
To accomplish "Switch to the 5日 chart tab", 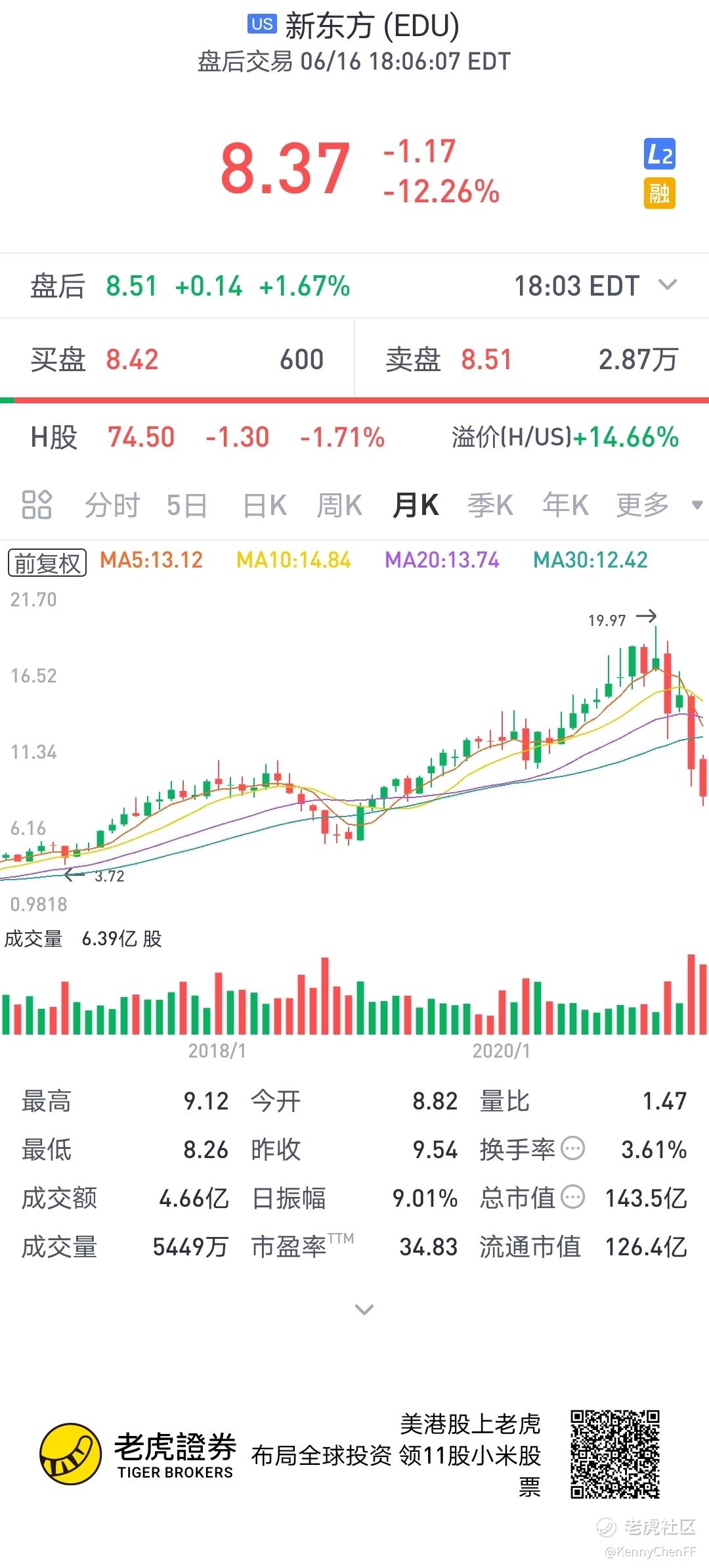I will [187, 505].
